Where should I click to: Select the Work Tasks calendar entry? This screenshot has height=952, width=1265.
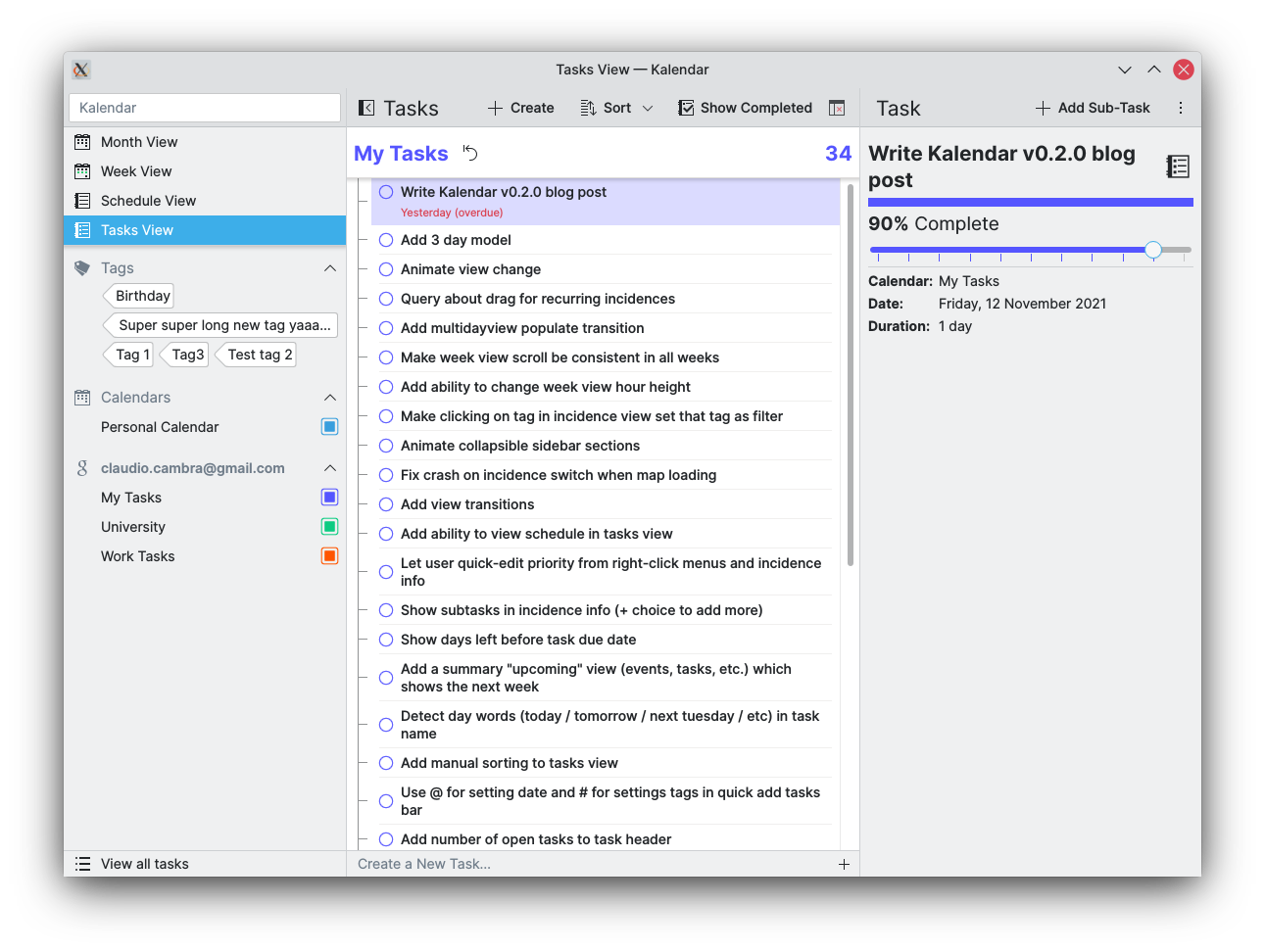click(x=205, y=556)
